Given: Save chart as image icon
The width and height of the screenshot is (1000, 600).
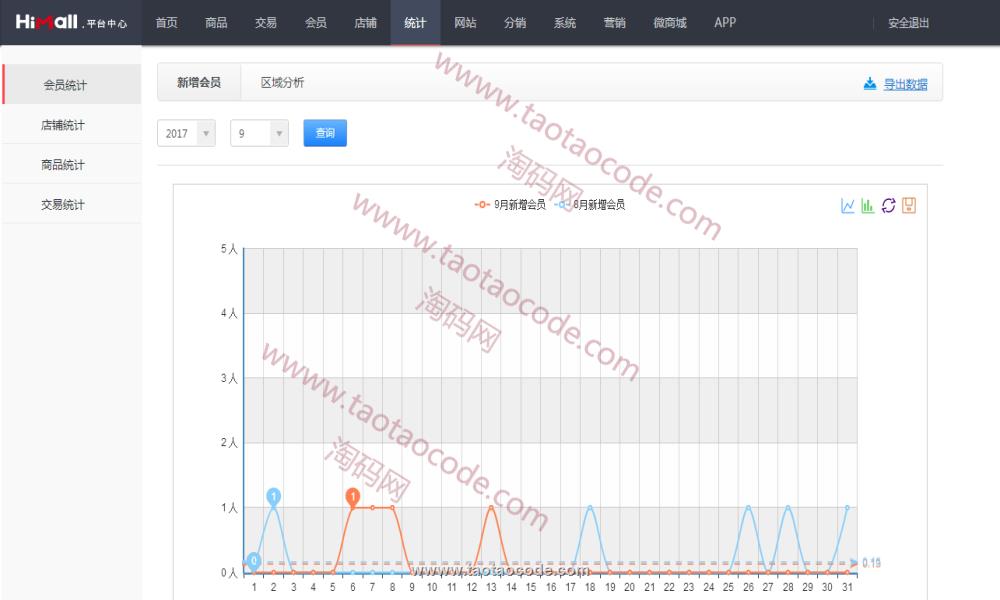Looking at the screenshot, I should pos(909,206).
